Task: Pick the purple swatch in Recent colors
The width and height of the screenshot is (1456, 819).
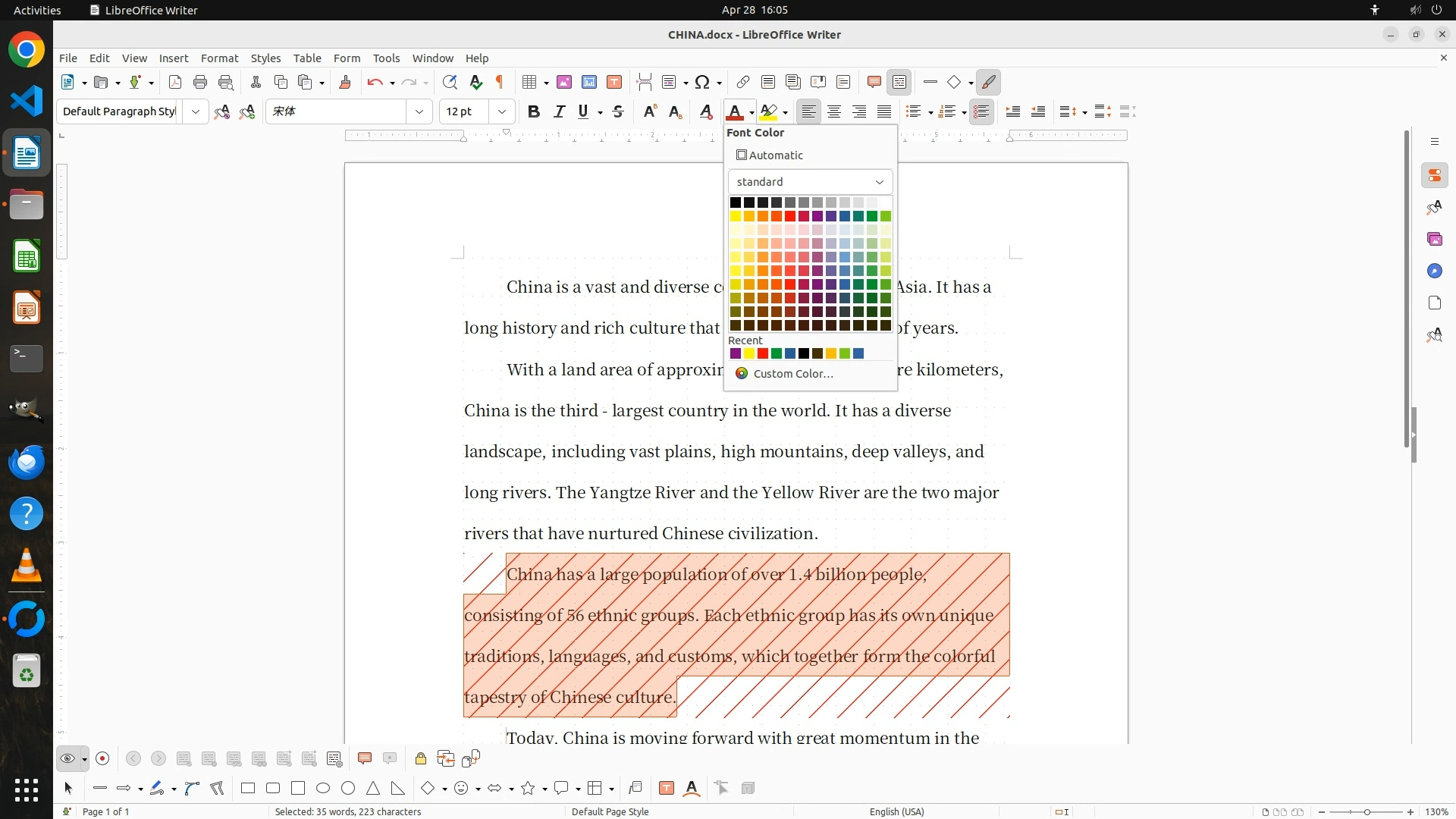Action: (735, 353)
